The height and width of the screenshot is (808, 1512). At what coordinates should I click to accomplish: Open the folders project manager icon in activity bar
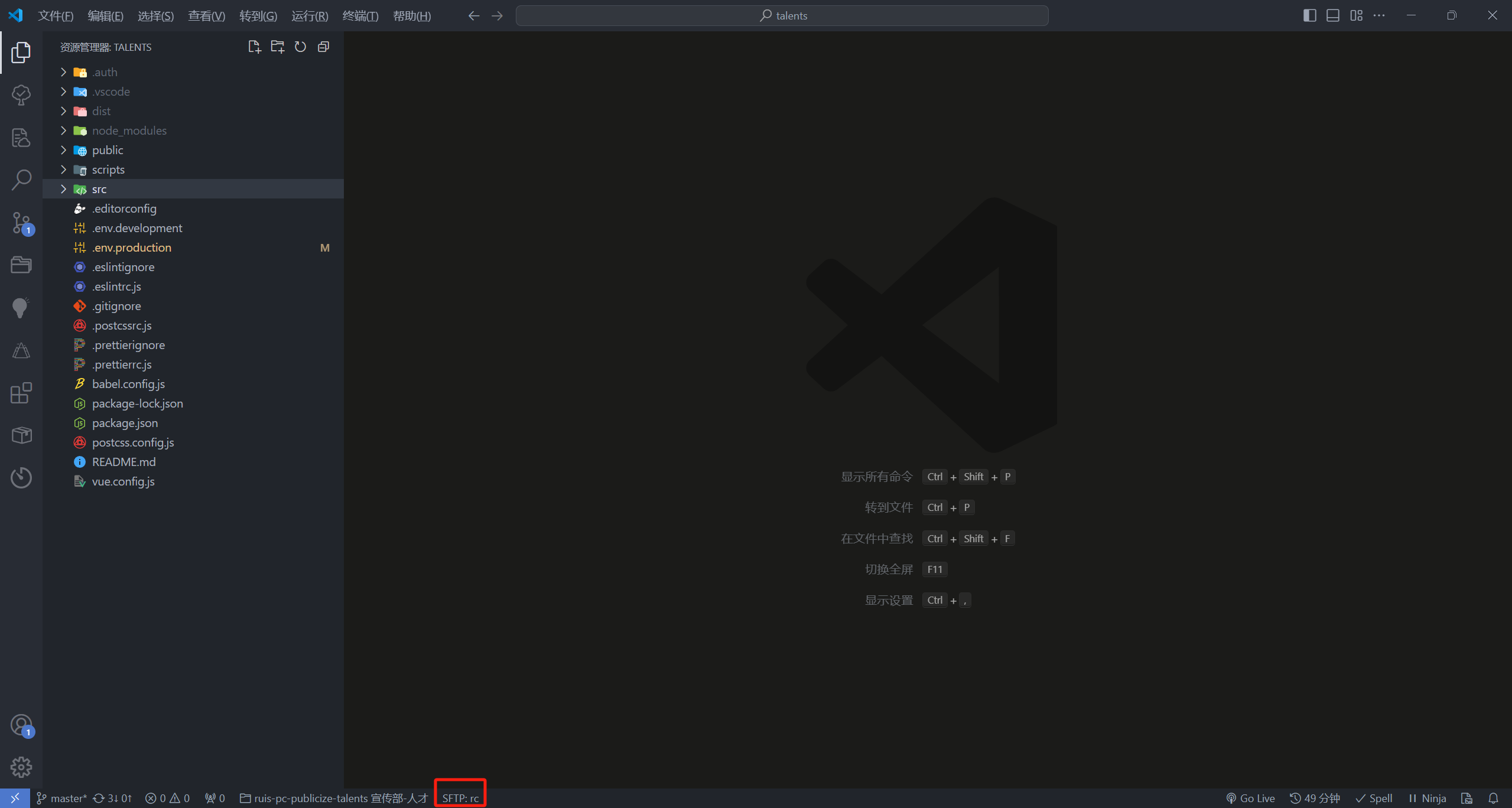tap(21, 265)
